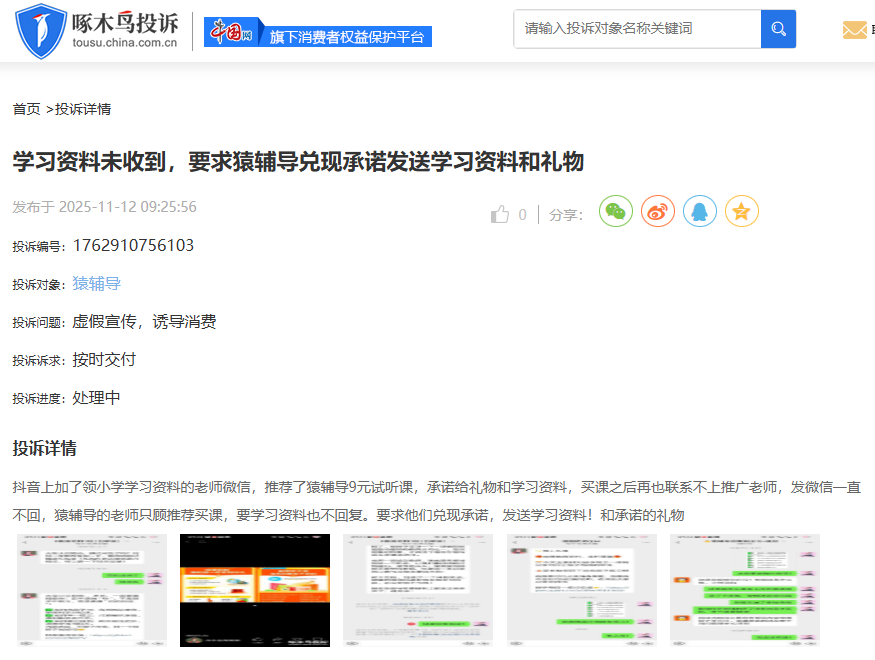Click the 处理中 progress status
Viewport: 875px width, 660px height.
tap(96, 398)
